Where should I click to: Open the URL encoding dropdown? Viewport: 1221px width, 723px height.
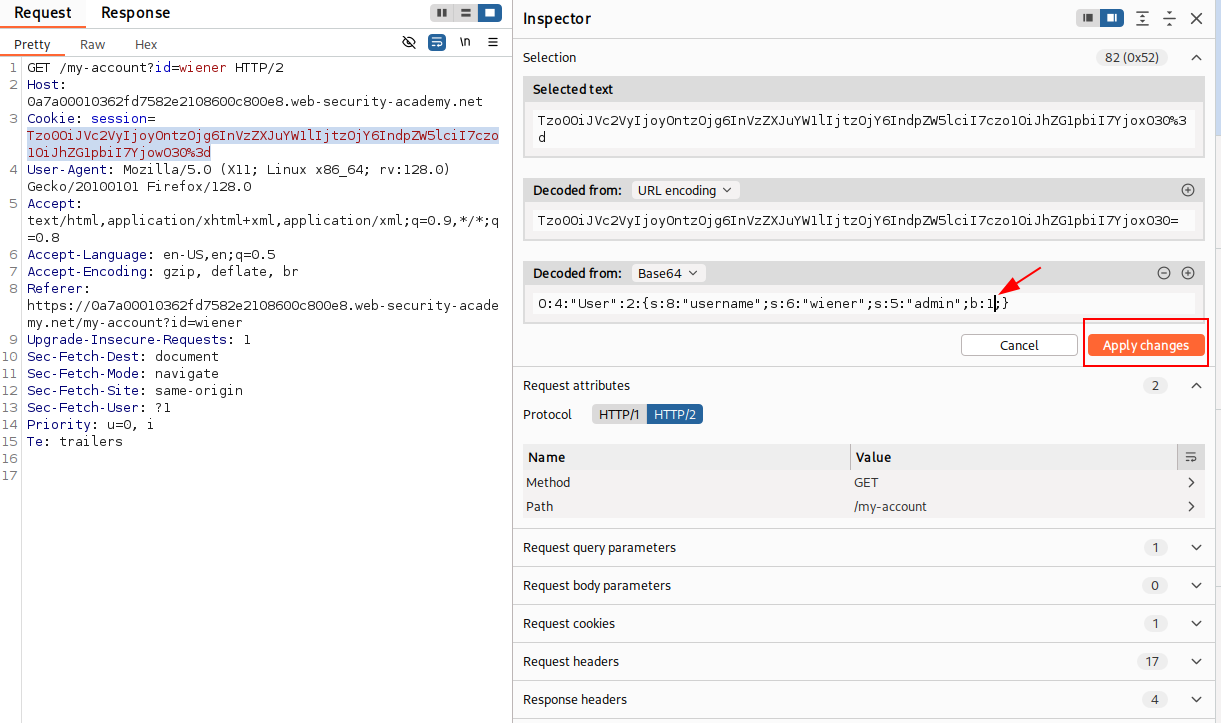[x=684, y=190]
